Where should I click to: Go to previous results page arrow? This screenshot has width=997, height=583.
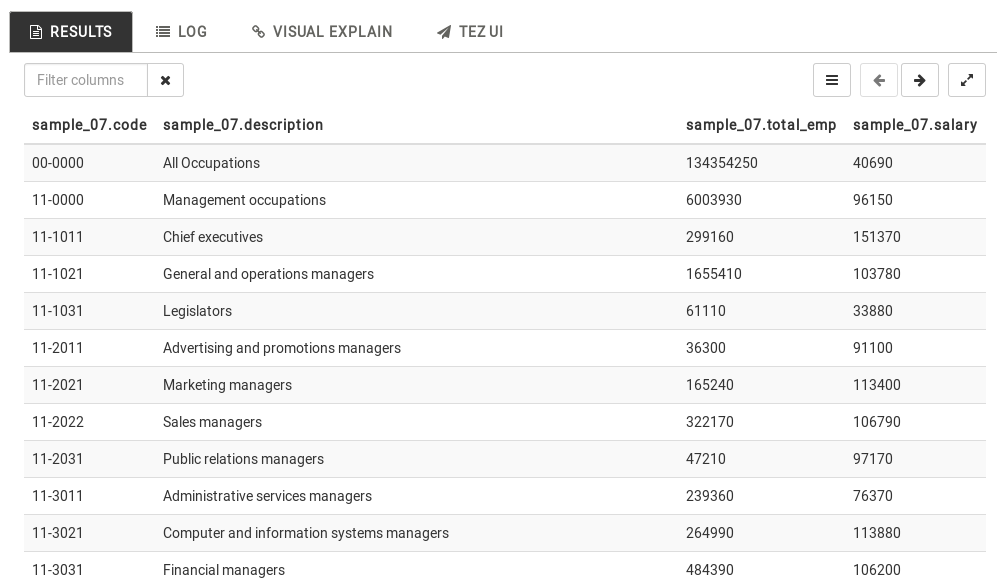(879, 80)
